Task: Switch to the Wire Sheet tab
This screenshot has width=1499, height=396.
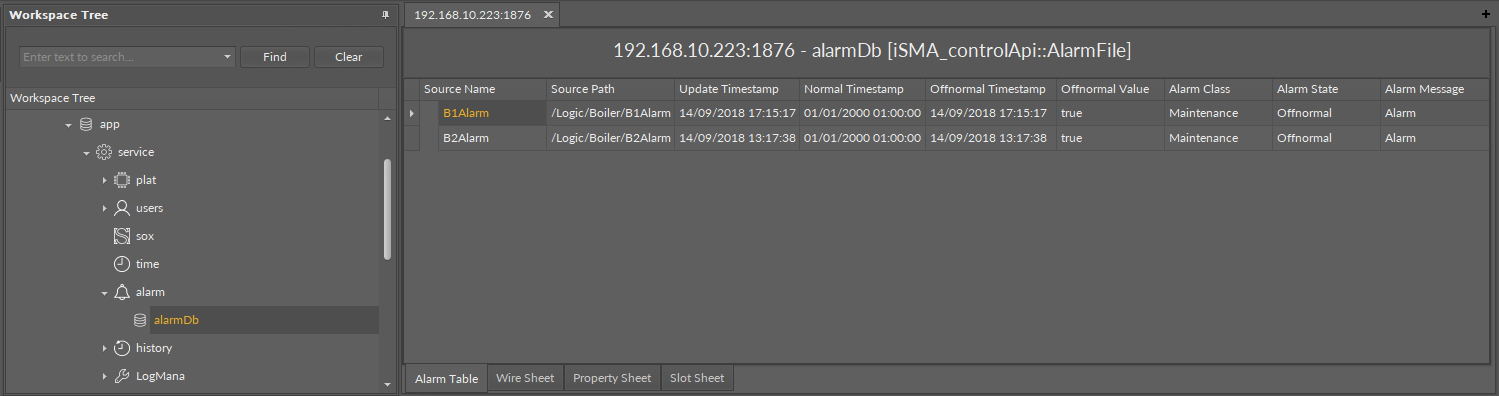Action: (525, 378)
